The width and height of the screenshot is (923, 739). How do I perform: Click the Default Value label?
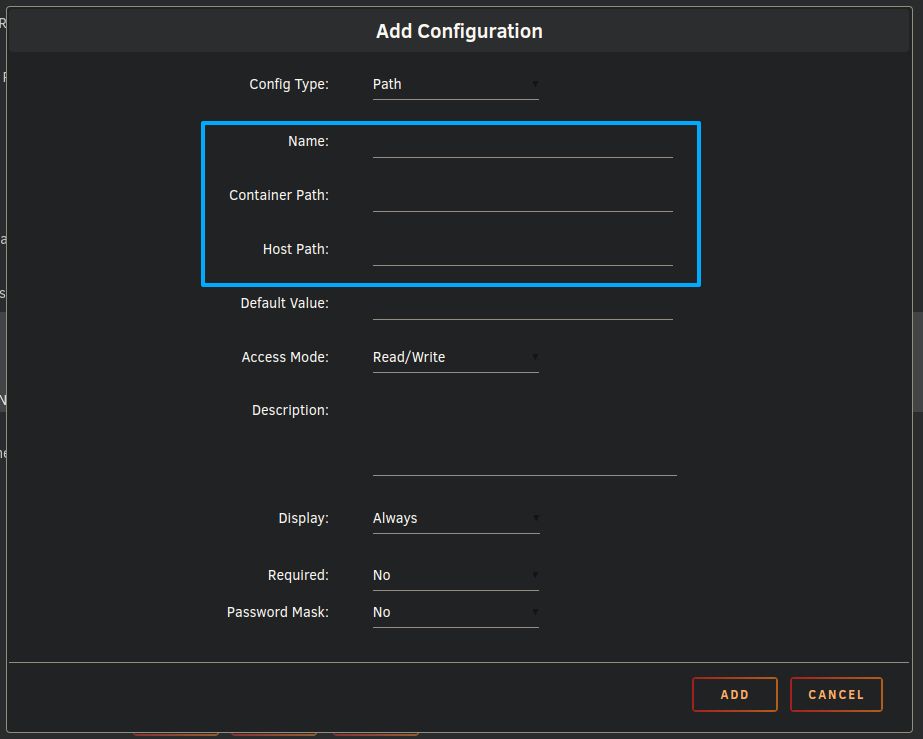(284, 303)
